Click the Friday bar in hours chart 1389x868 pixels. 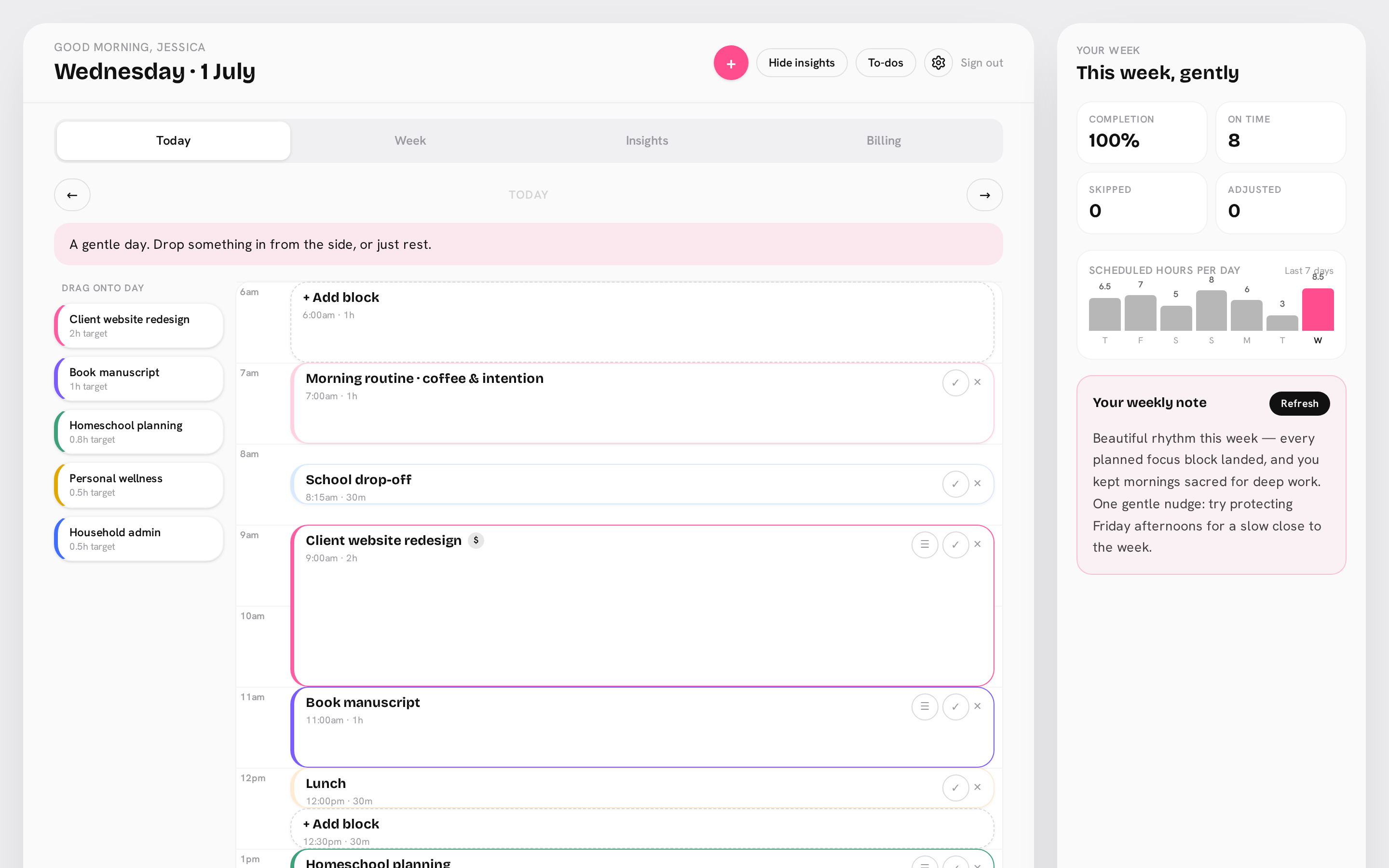1140,313
